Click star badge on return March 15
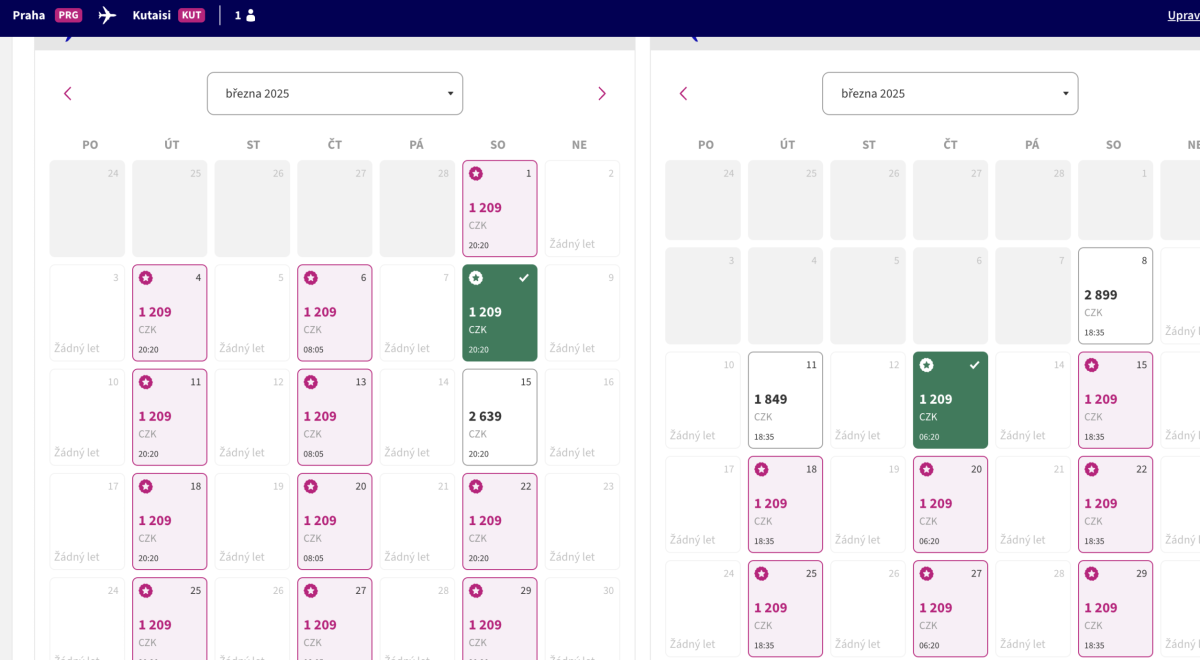The image size is (1200, 660). [1091, 365]
